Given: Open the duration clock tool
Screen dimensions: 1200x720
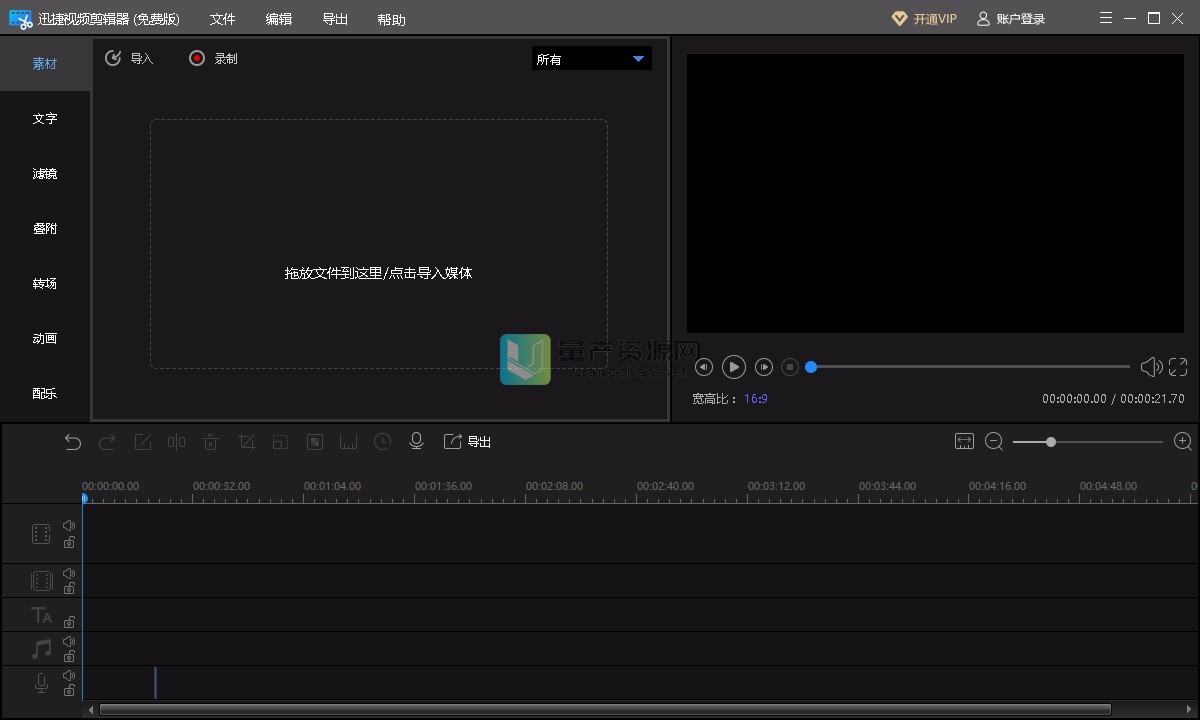Looking at the screenshot, I should 383,442.
